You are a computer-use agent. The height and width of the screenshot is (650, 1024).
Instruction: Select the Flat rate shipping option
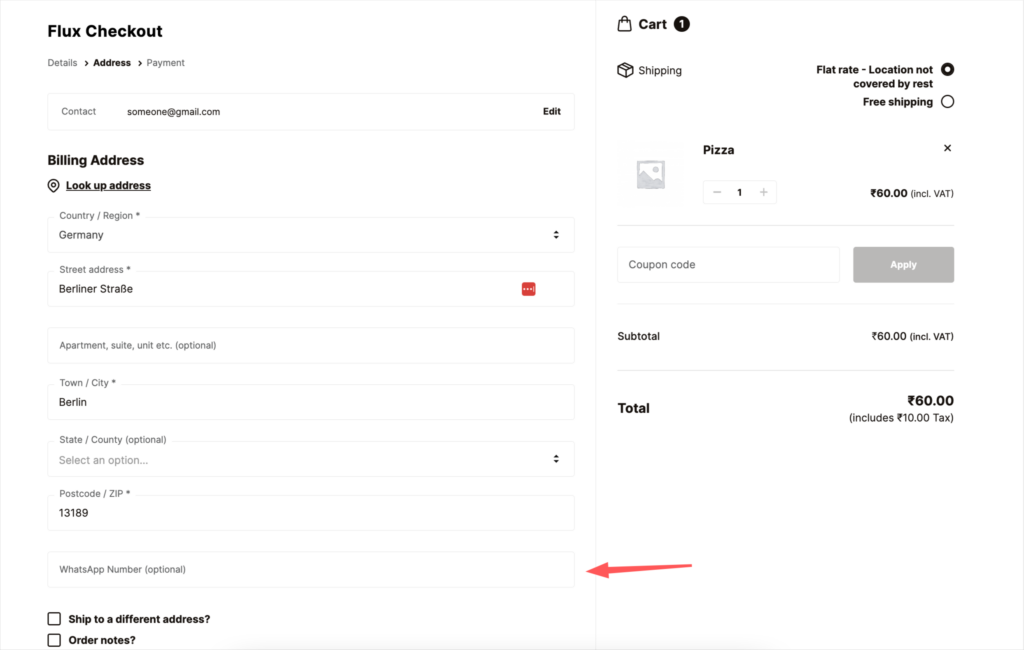click(x=947, y=69)
